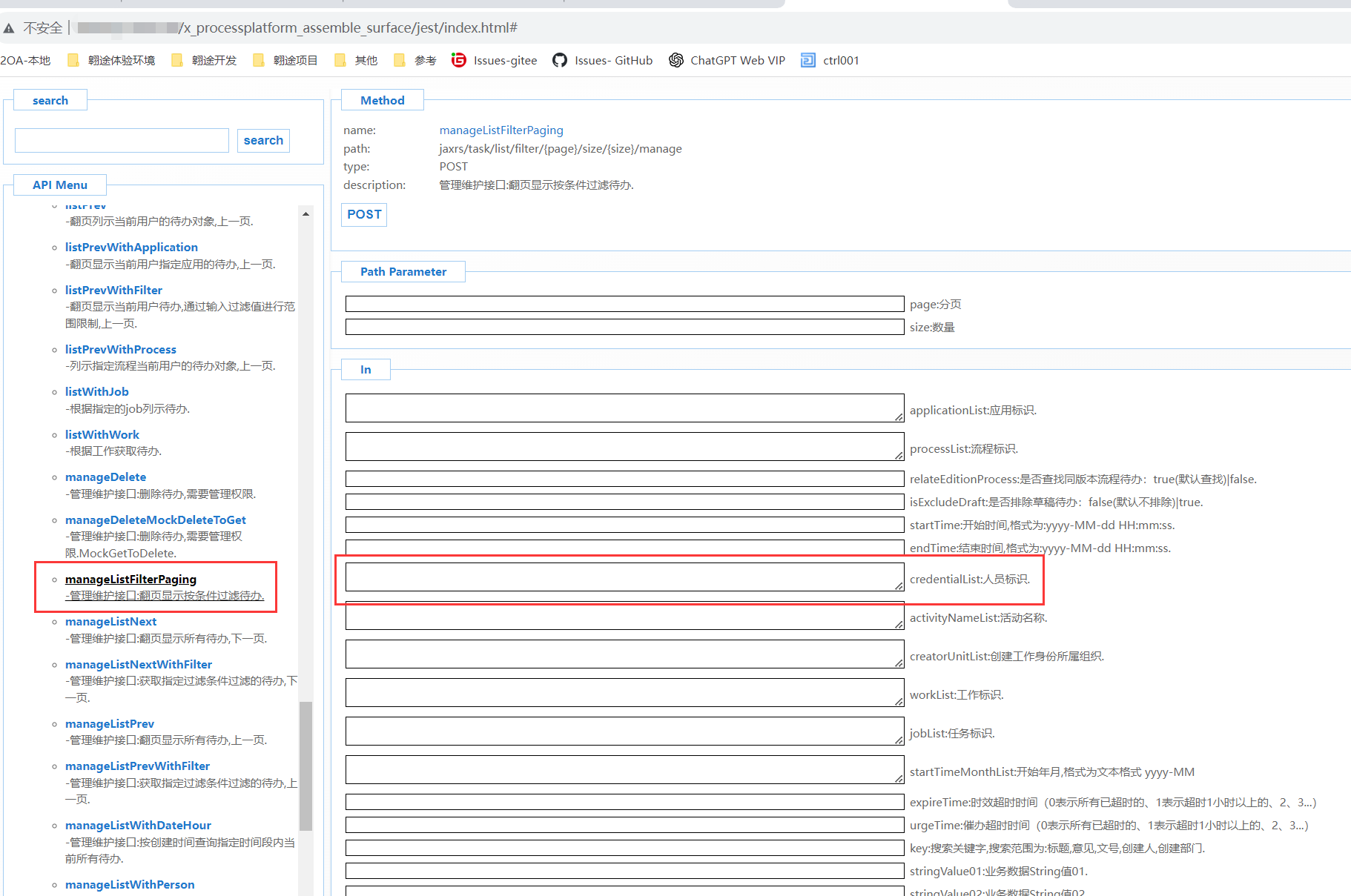Open the listWithJob API entry

coord(96,391)
